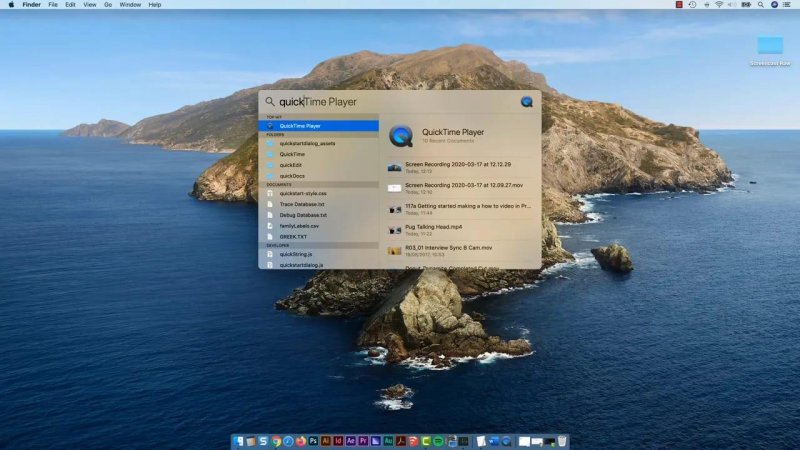The height and width of the screenshot is (450, 800).
Task: Launch Safari from the Dock
Action: (288, 441)
